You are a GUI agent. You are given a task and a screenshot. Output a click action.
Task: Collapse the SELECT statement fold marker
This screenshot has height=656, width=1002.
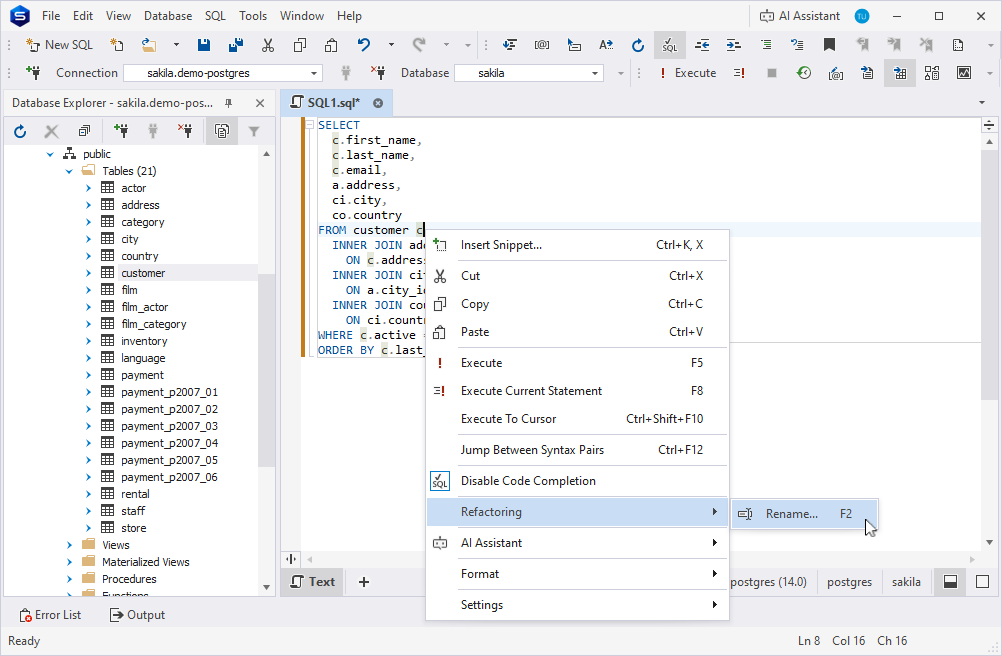pos(310,125)
